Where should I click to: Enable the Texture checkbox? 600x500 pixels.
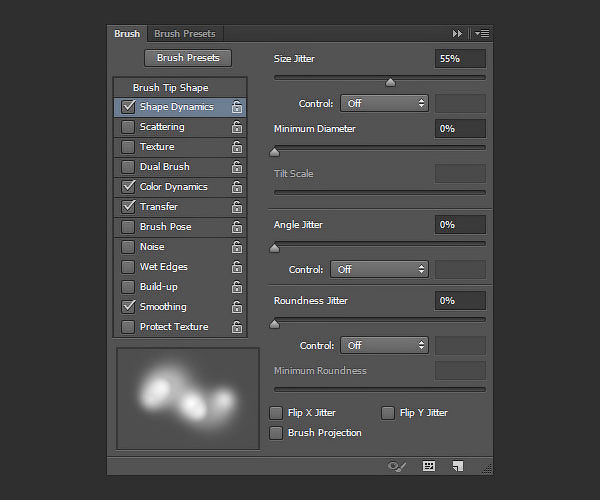point(128,147)
